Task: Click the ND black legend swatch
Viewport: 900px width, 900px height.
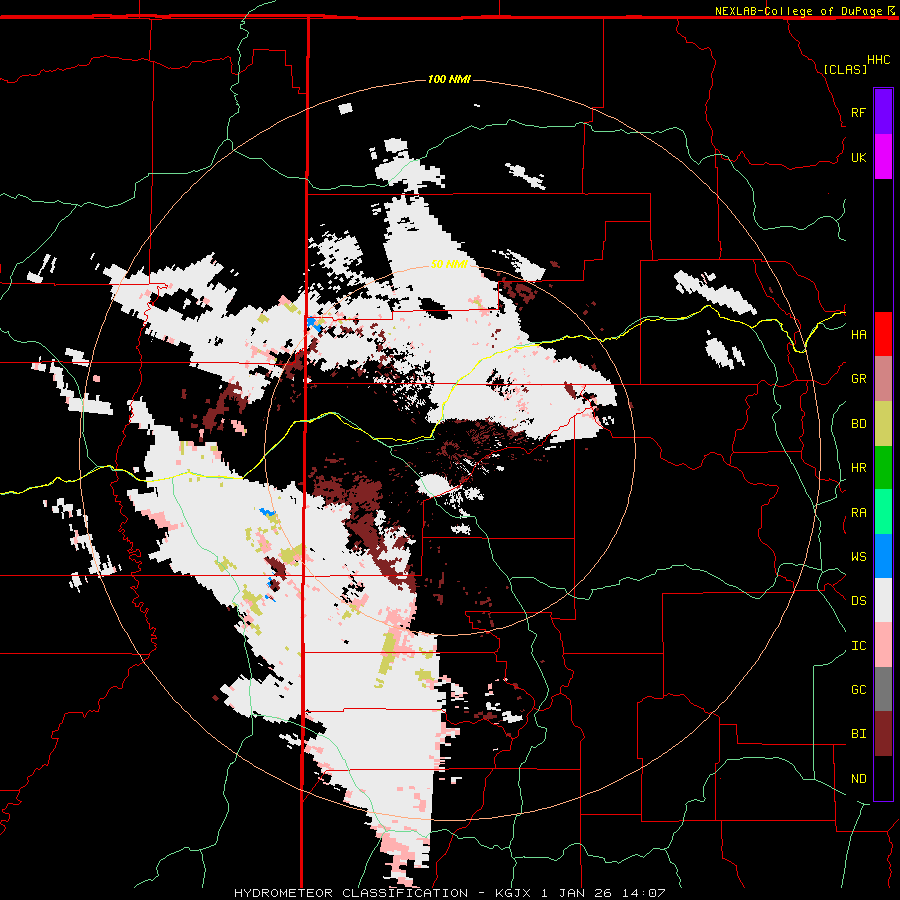Action: click(x=883, y=778)
